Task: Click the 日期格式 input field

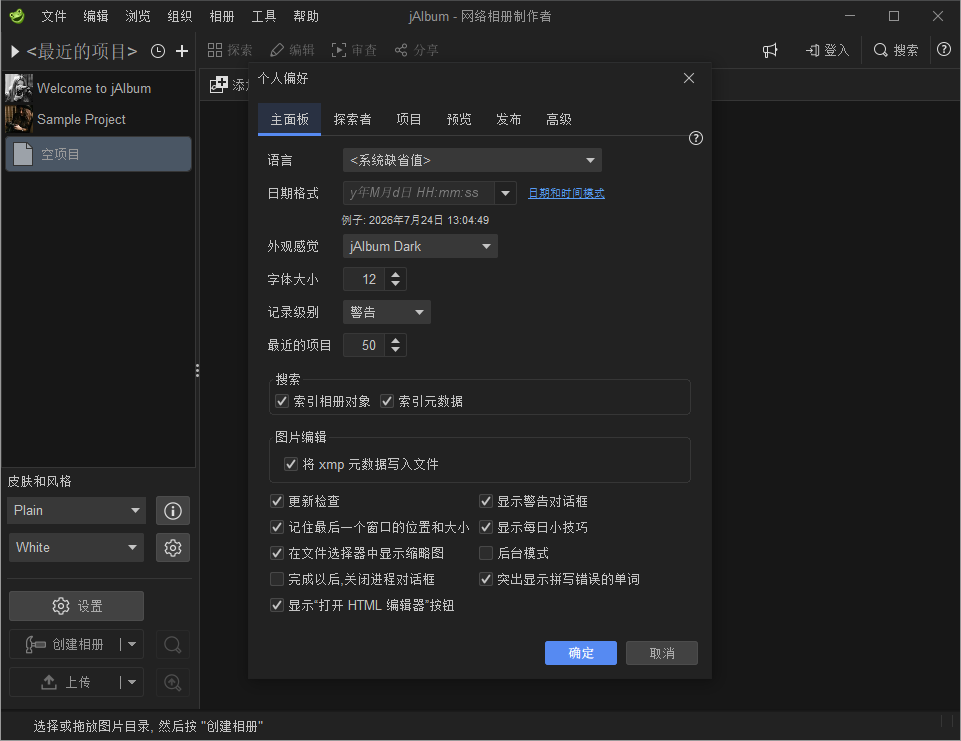Action: pyautogui.click(x=419, y=193)
